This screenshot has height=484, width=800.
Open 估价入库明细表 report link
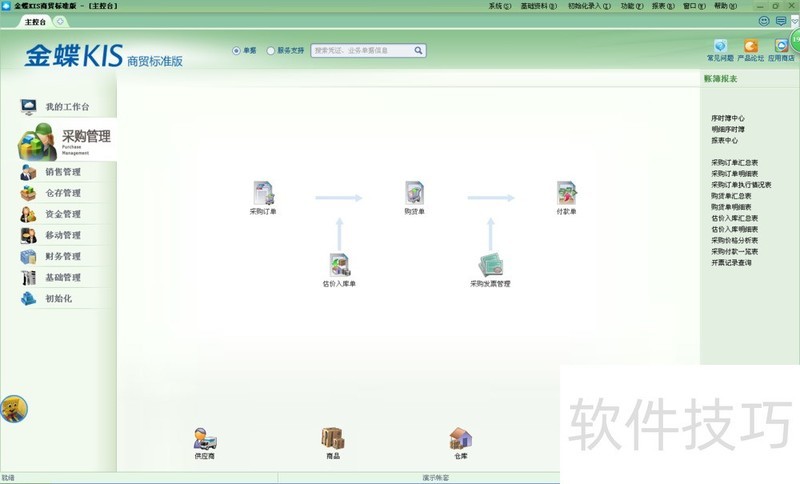[x=734, y=230]
